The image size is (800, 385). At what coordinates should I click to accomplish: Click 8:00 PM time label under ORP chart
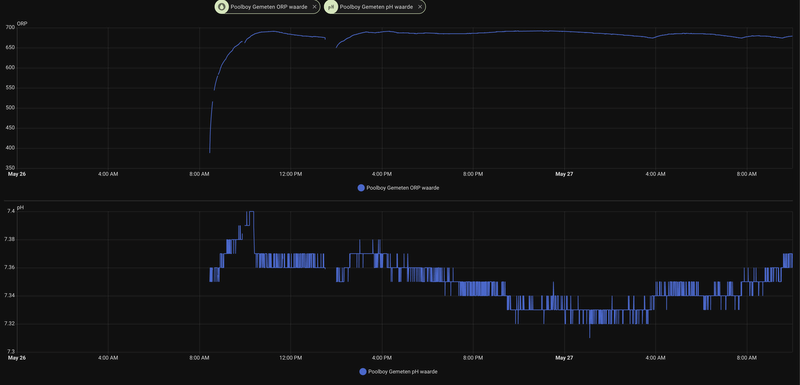click(473, 174)
